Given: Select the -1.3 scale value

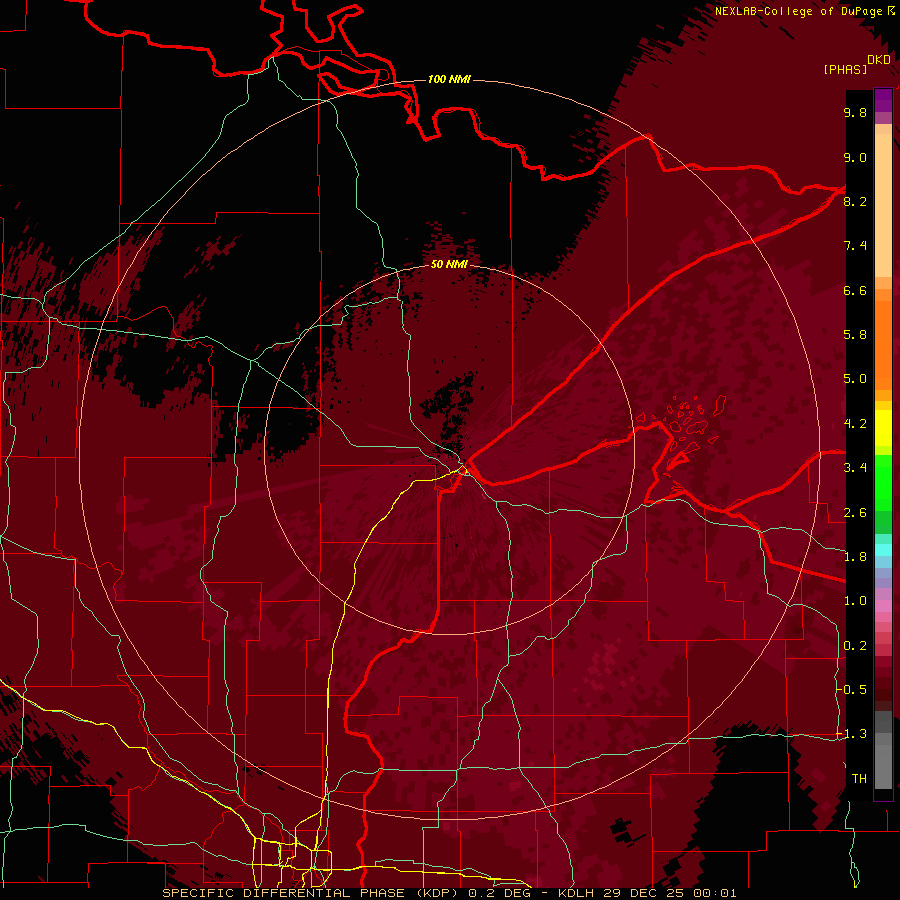Looking at the screenshot, I should point(852,734).
